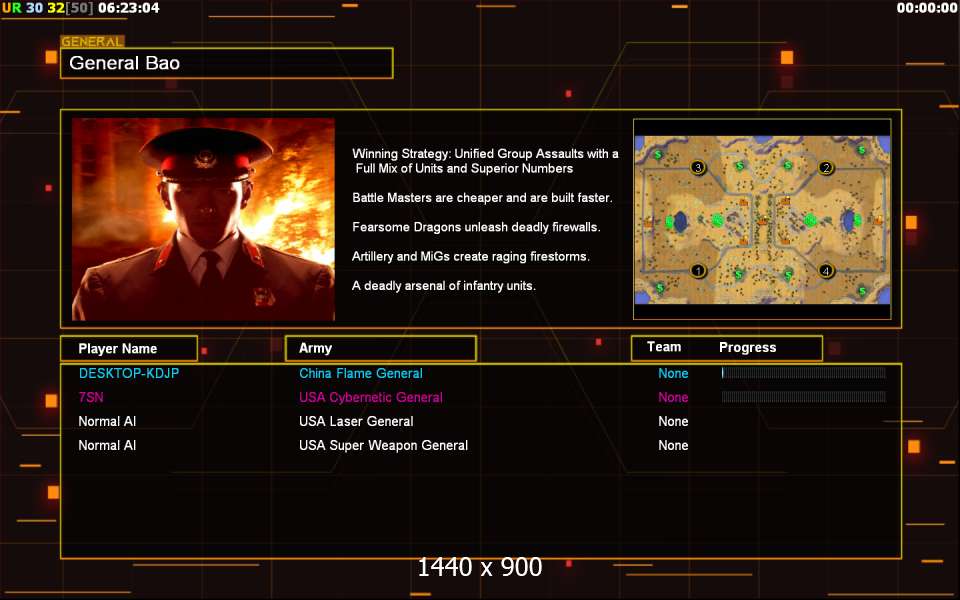The width and height of the screenshot is (960, 600).
Task: Click the 00:00:00 game timer
Action: [x=927, y=8]
